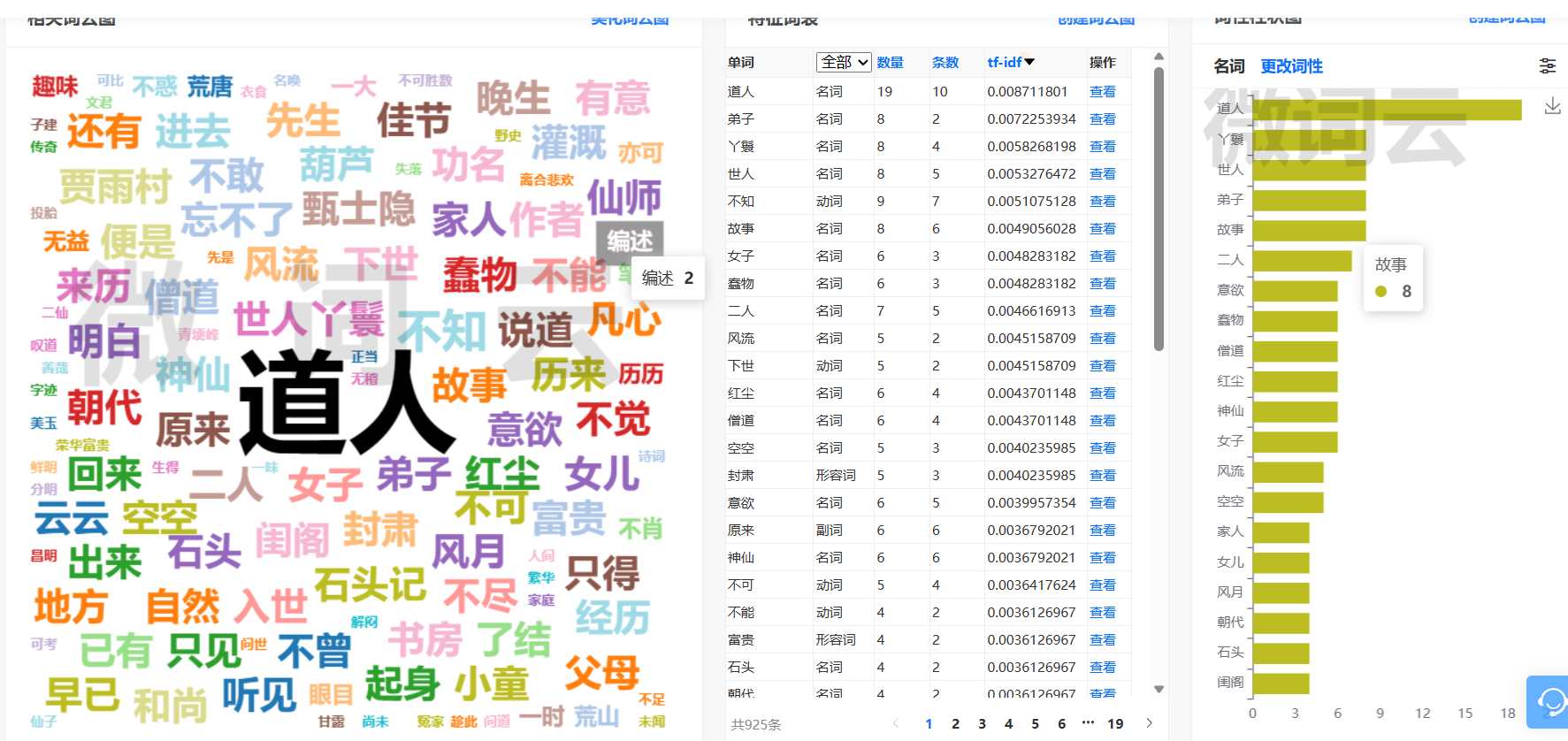View details for 道人 row
The height and width of the screenshot is (741, 1568).
1103,91
